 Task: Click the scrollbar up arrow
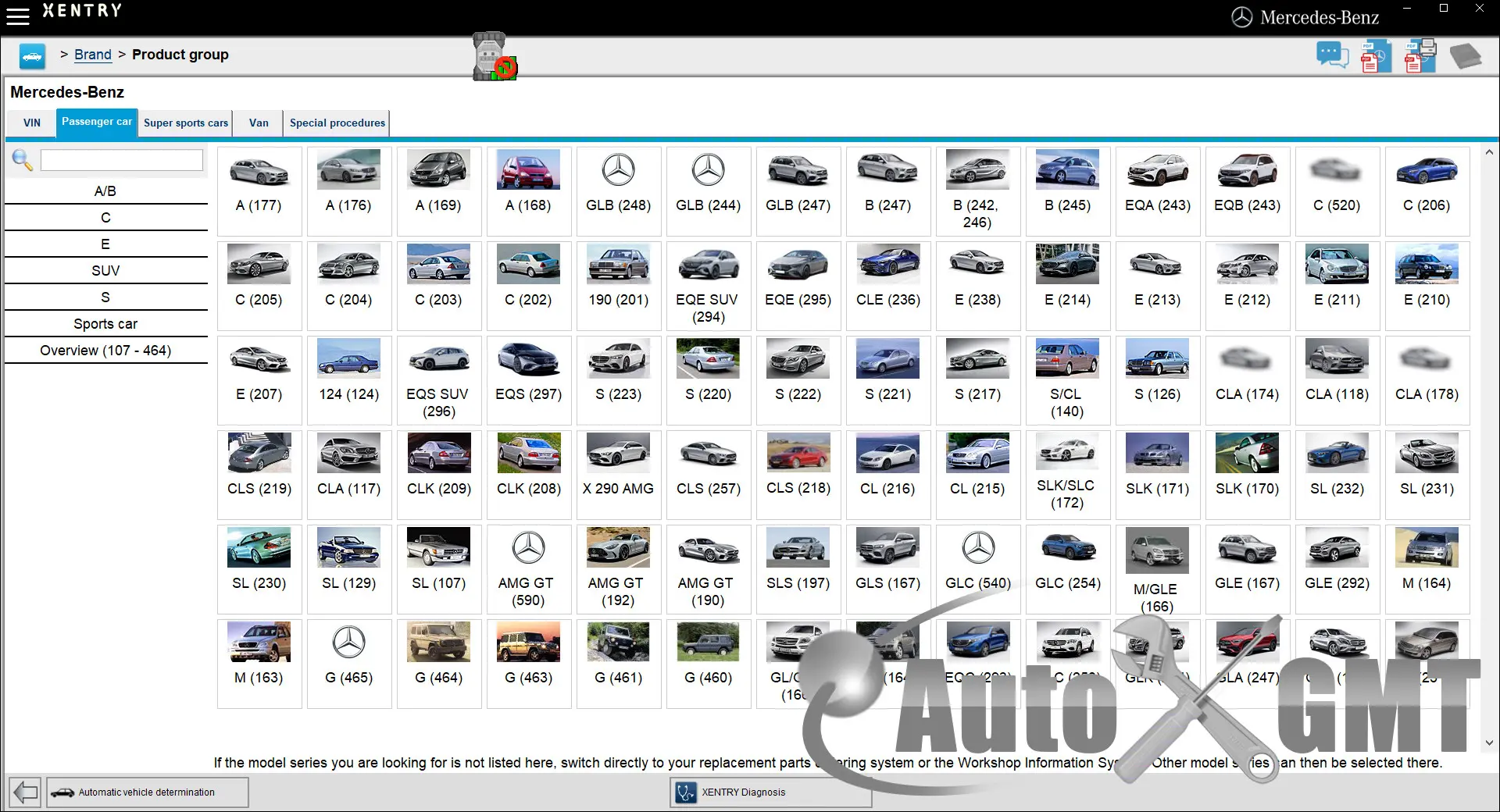point(1489,153)
